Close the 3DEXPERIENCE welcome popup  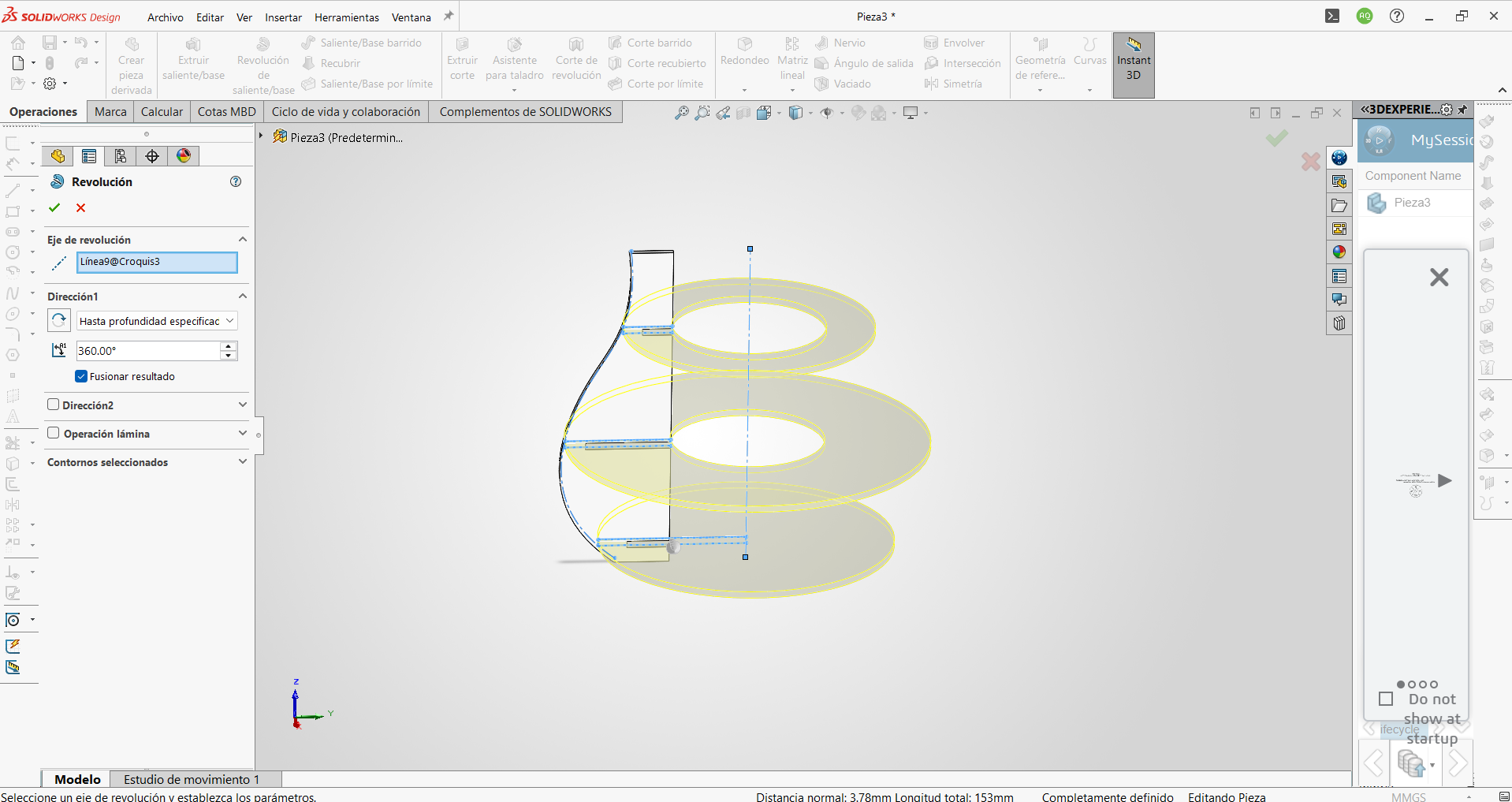point(1439,277)
